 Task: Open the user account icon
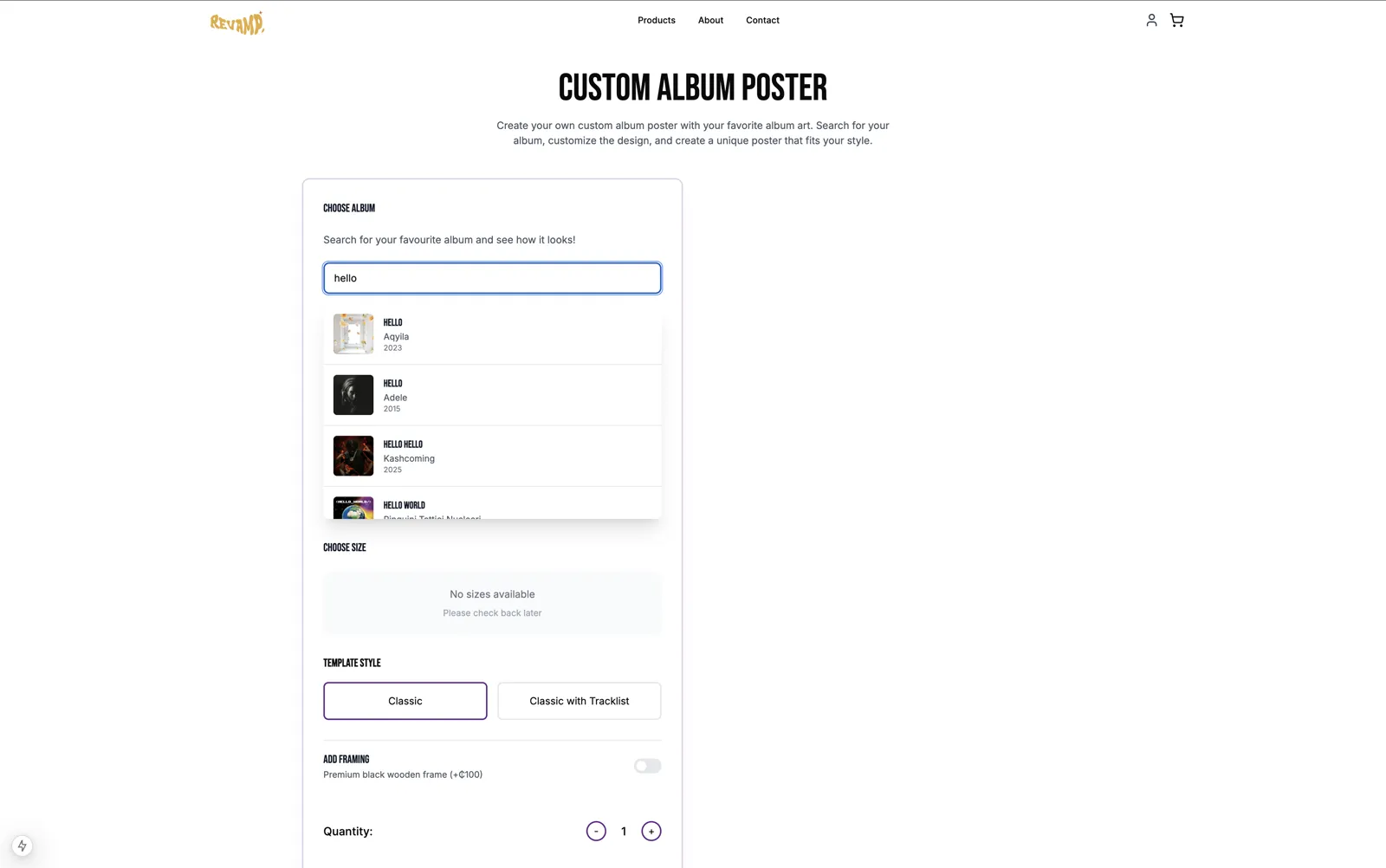click(x=1151, y=20)
